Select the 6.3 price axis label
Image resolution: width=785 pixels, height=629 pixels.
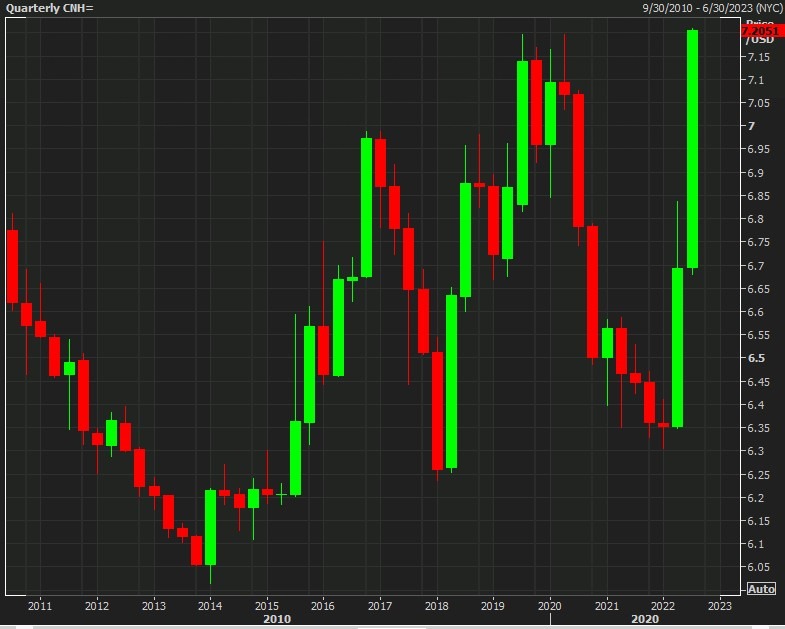pyautogui.click(x=756, y=451)
